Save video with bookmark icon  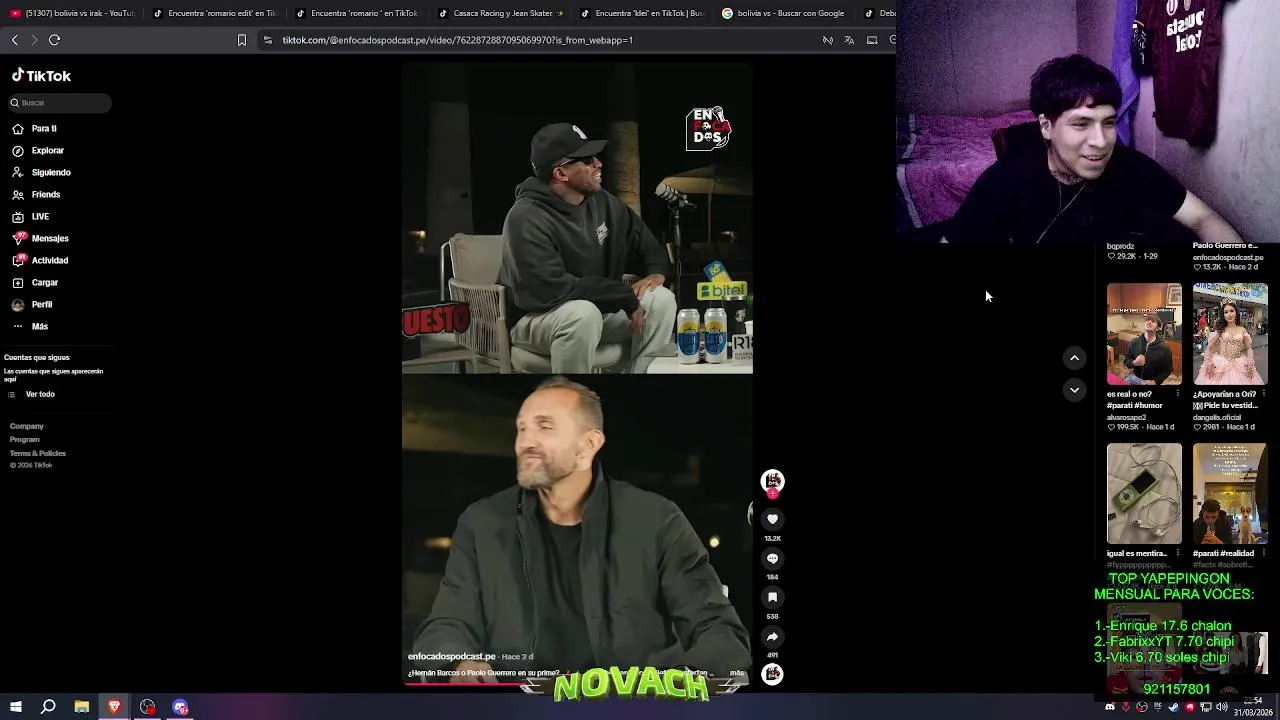tap(772, 597)
